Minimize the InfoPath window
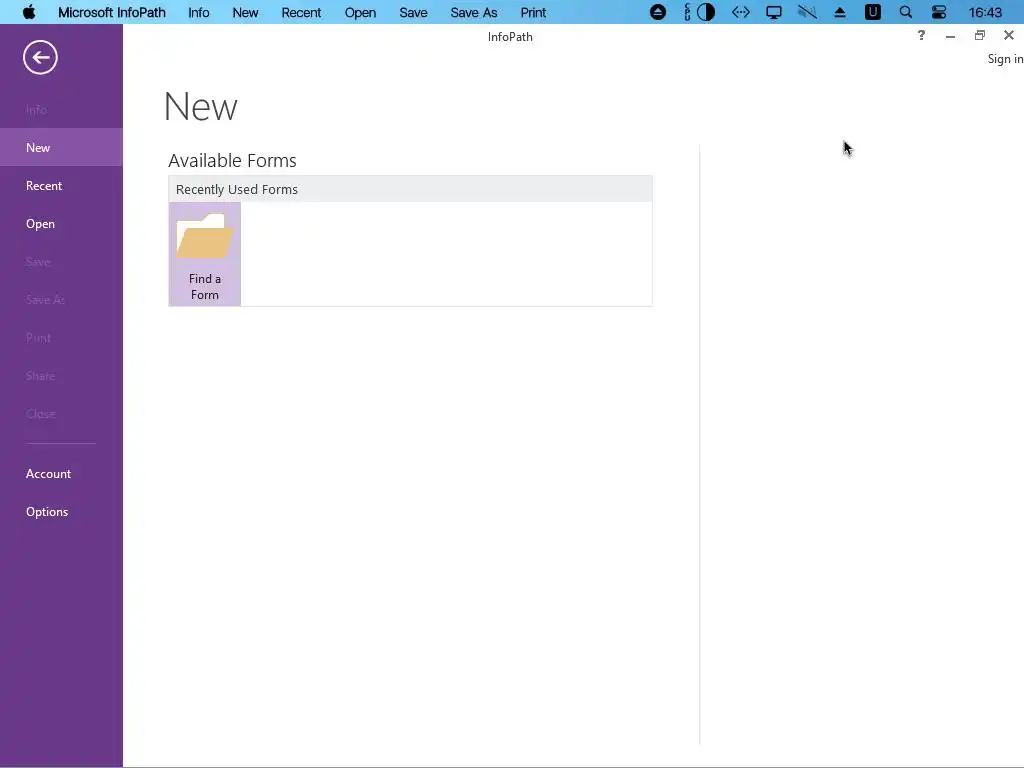1024x768 pixels. [950, 36]
